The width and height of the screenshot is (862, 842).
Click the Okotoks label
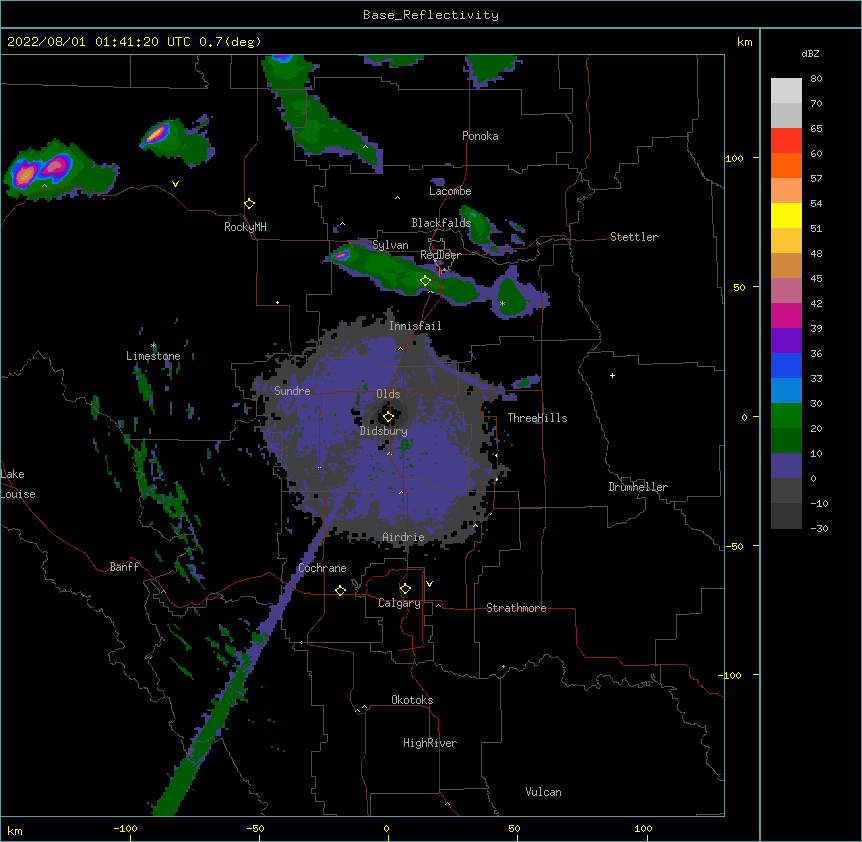pos(412,700)
